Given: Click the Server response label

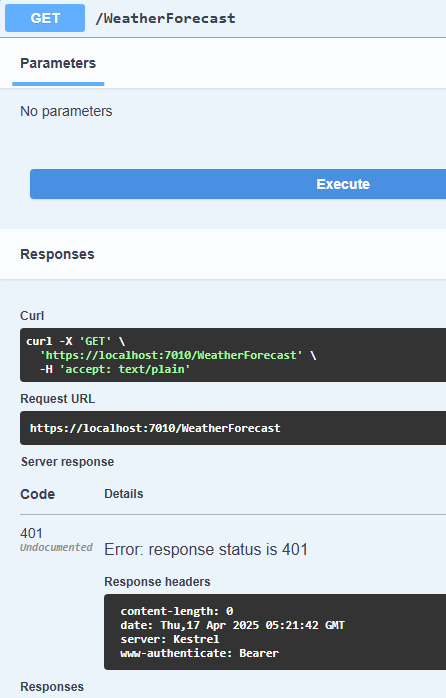Looking at the screenshot, I should point(67,462).
